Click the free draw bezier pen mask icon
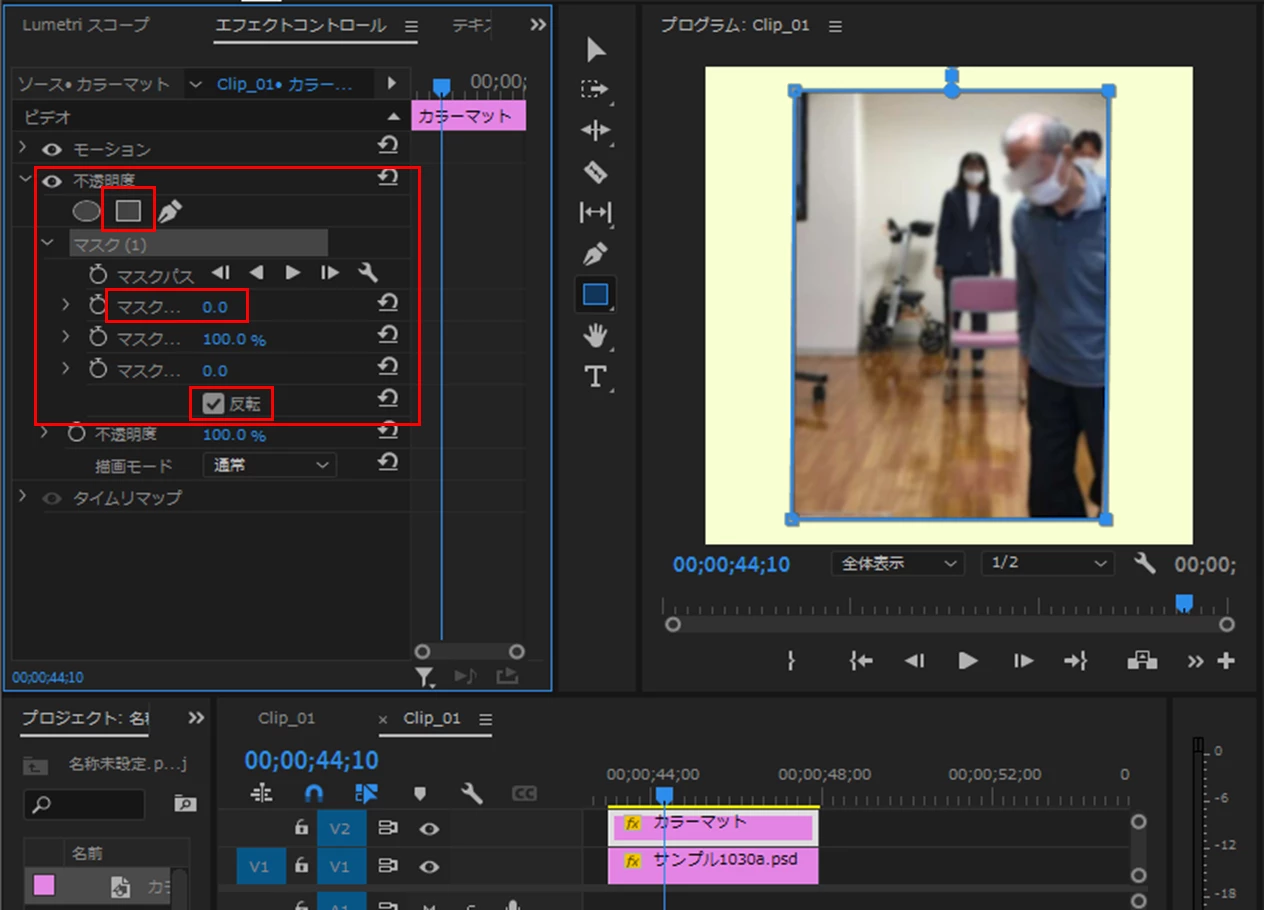The image size is (1264, 910). pyautogui.click(x=170, y=211)
